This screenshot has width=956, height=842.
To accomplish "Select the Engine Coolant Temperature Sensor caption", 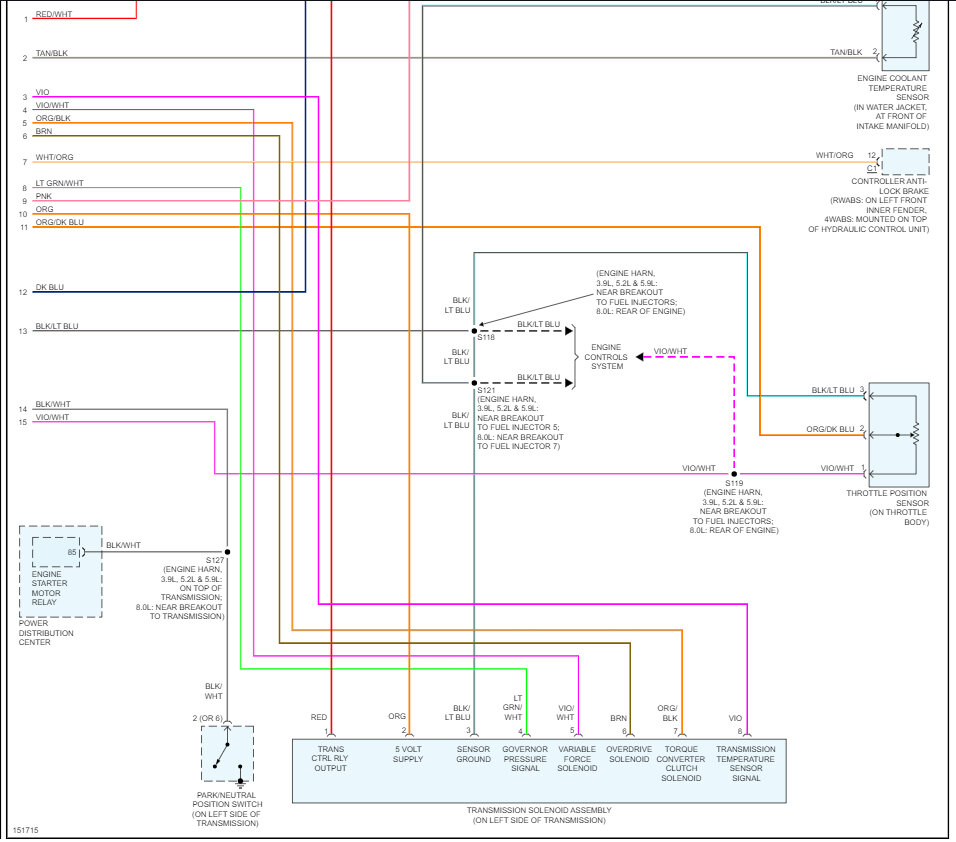I will tap(891, 102).
